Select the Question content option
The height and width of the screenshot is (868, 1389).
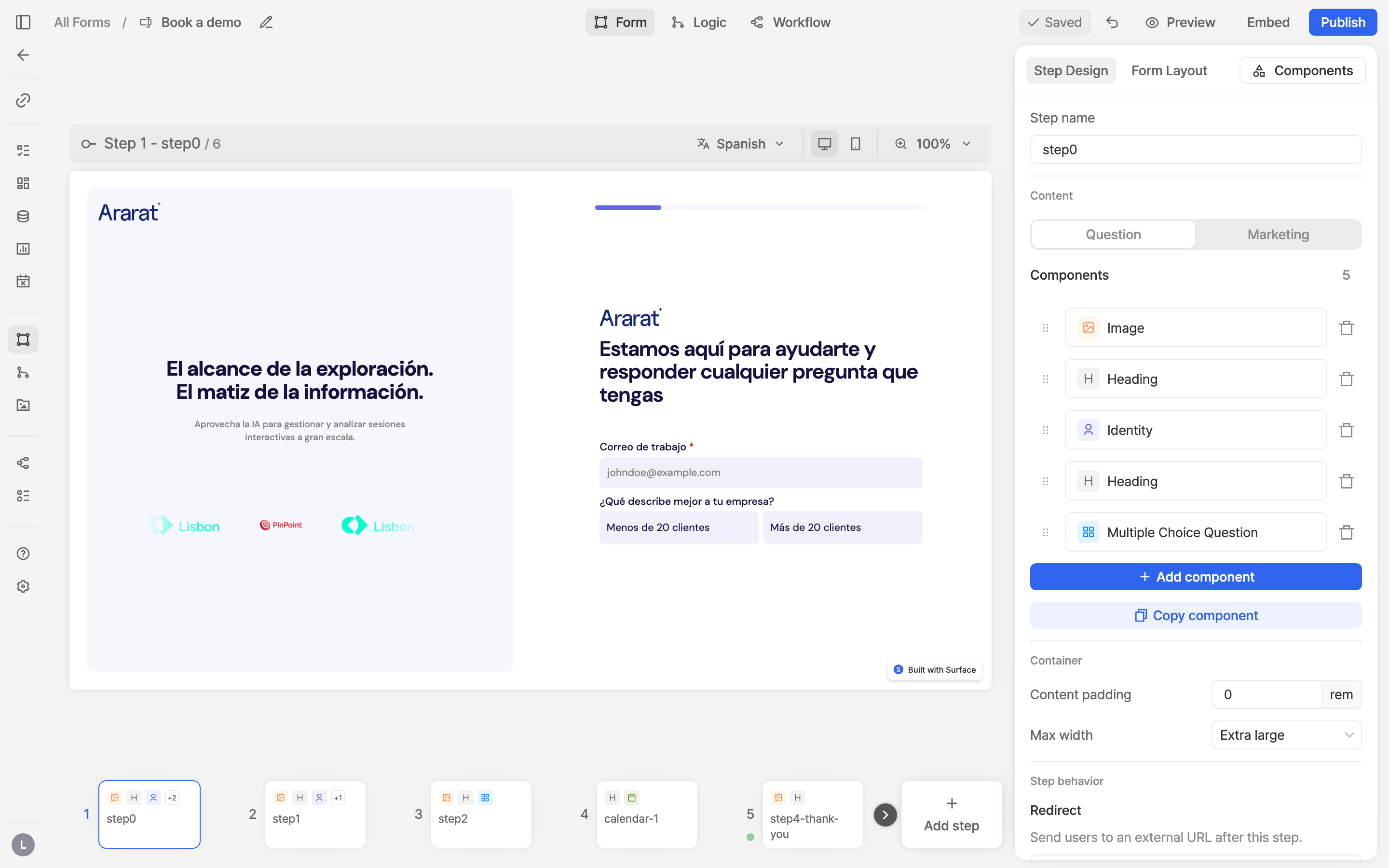click(x=1113, y=234)
